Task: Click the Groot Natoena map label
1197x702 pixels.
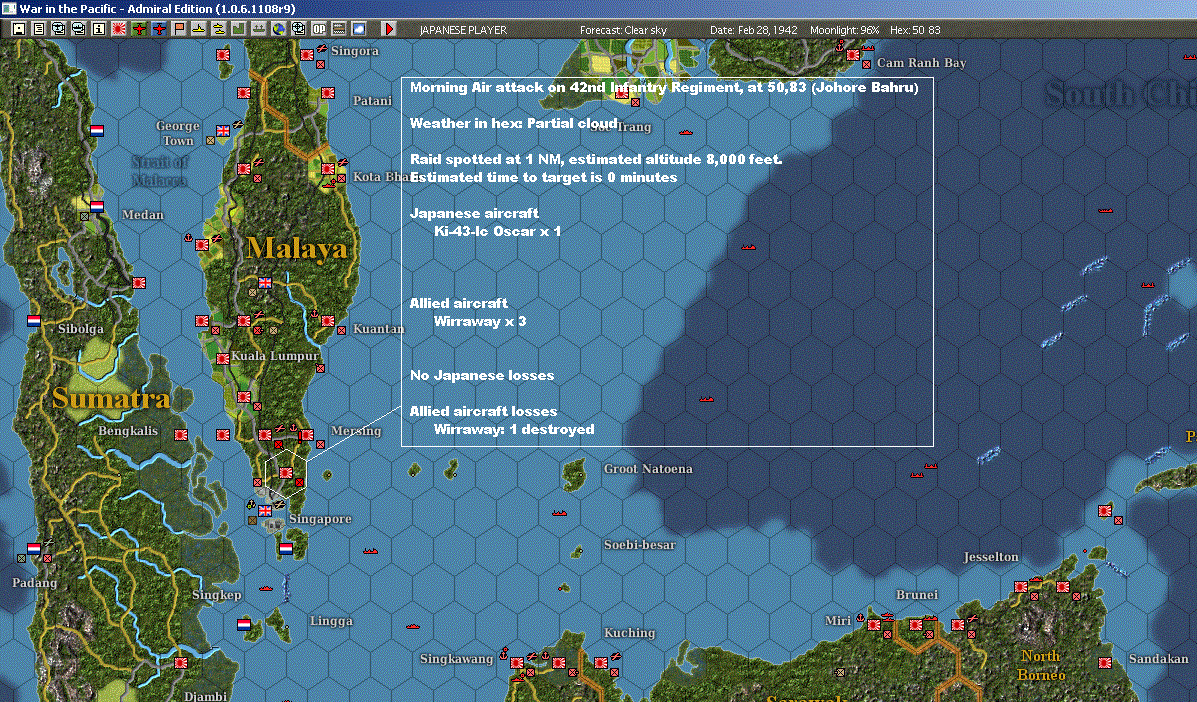Action: (x=648, y=469)
